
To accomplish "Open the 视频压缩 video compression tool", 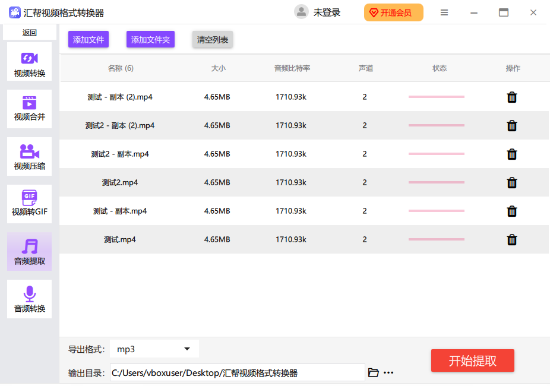I will [29, 157].
